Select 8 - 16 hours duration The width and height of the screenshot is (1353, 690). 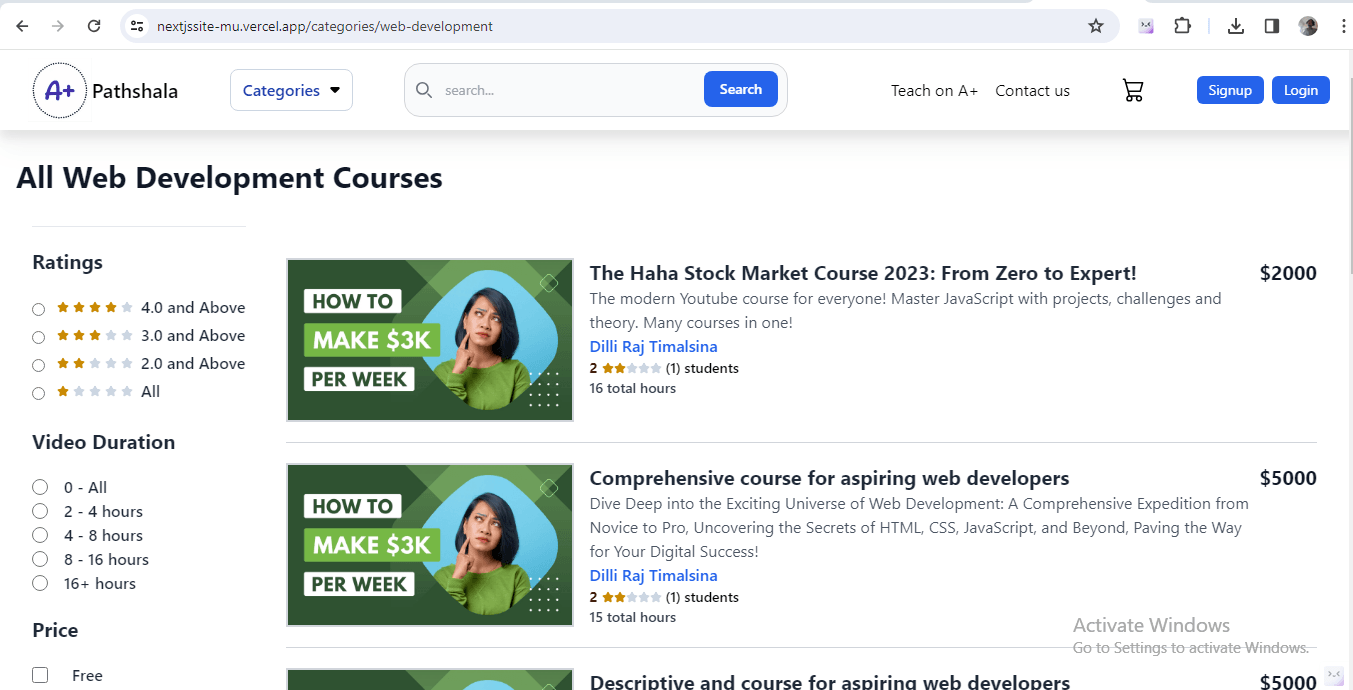click(x=40, y=559)
